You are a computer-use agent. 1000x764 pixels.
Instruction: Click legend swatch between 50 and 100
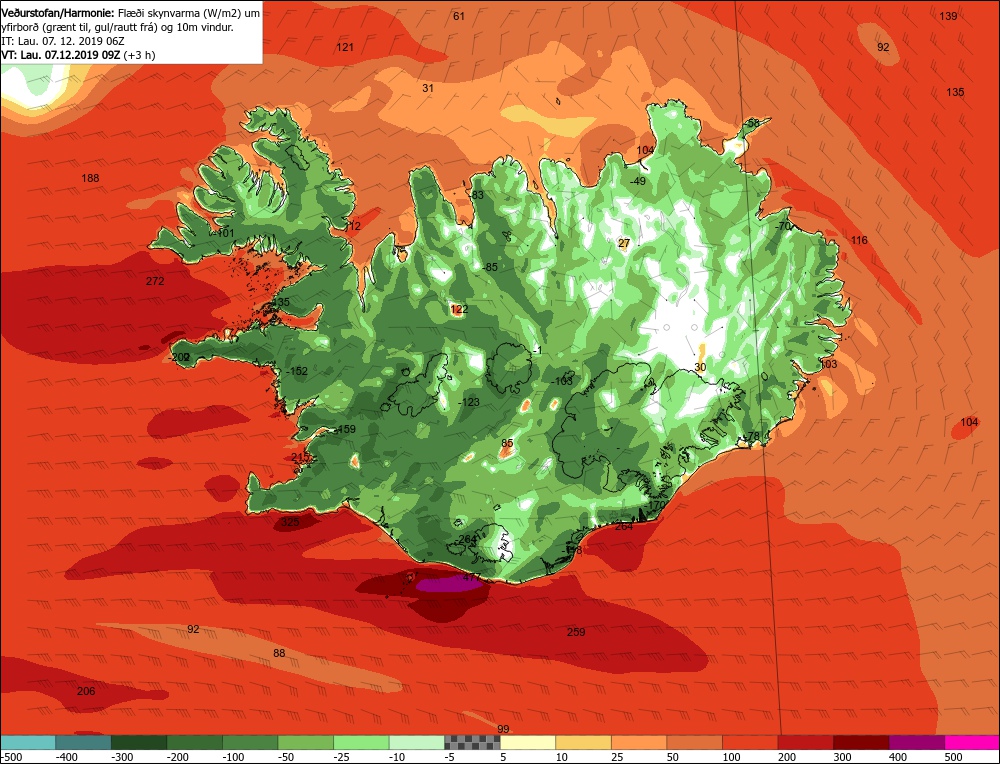[695, 742]
